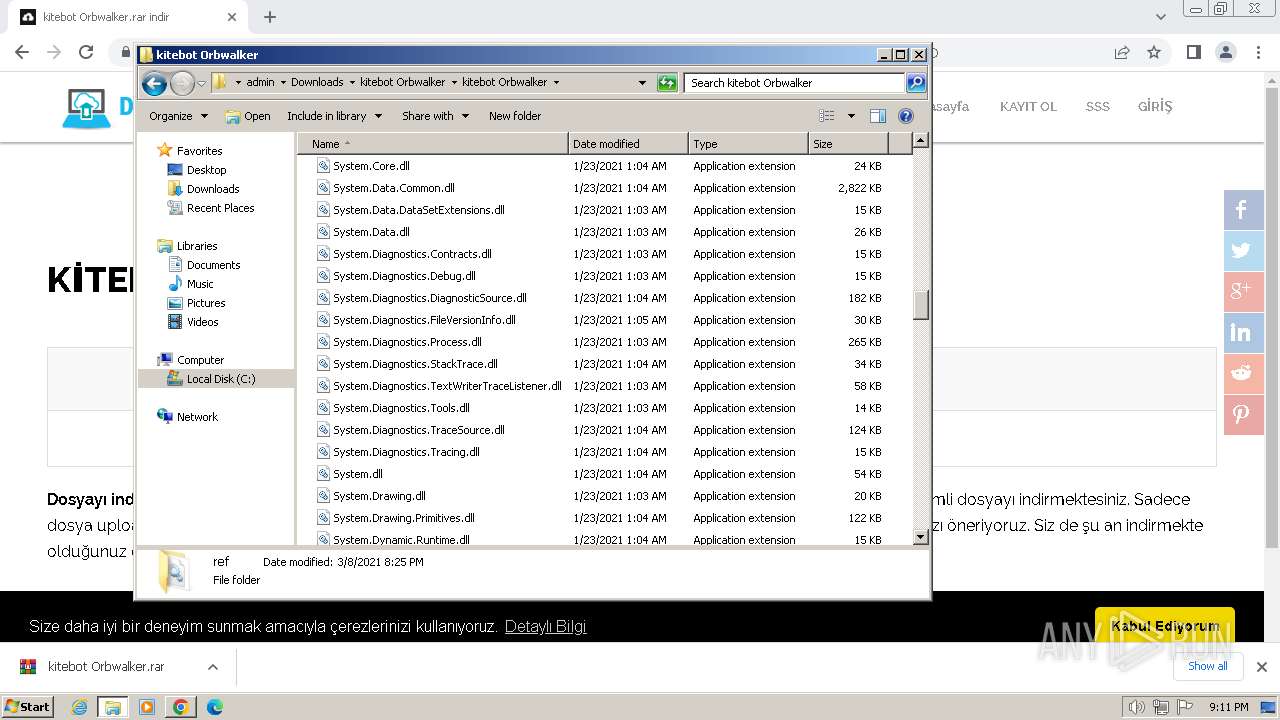Toggle the preview pane icon

click(877, 116)
